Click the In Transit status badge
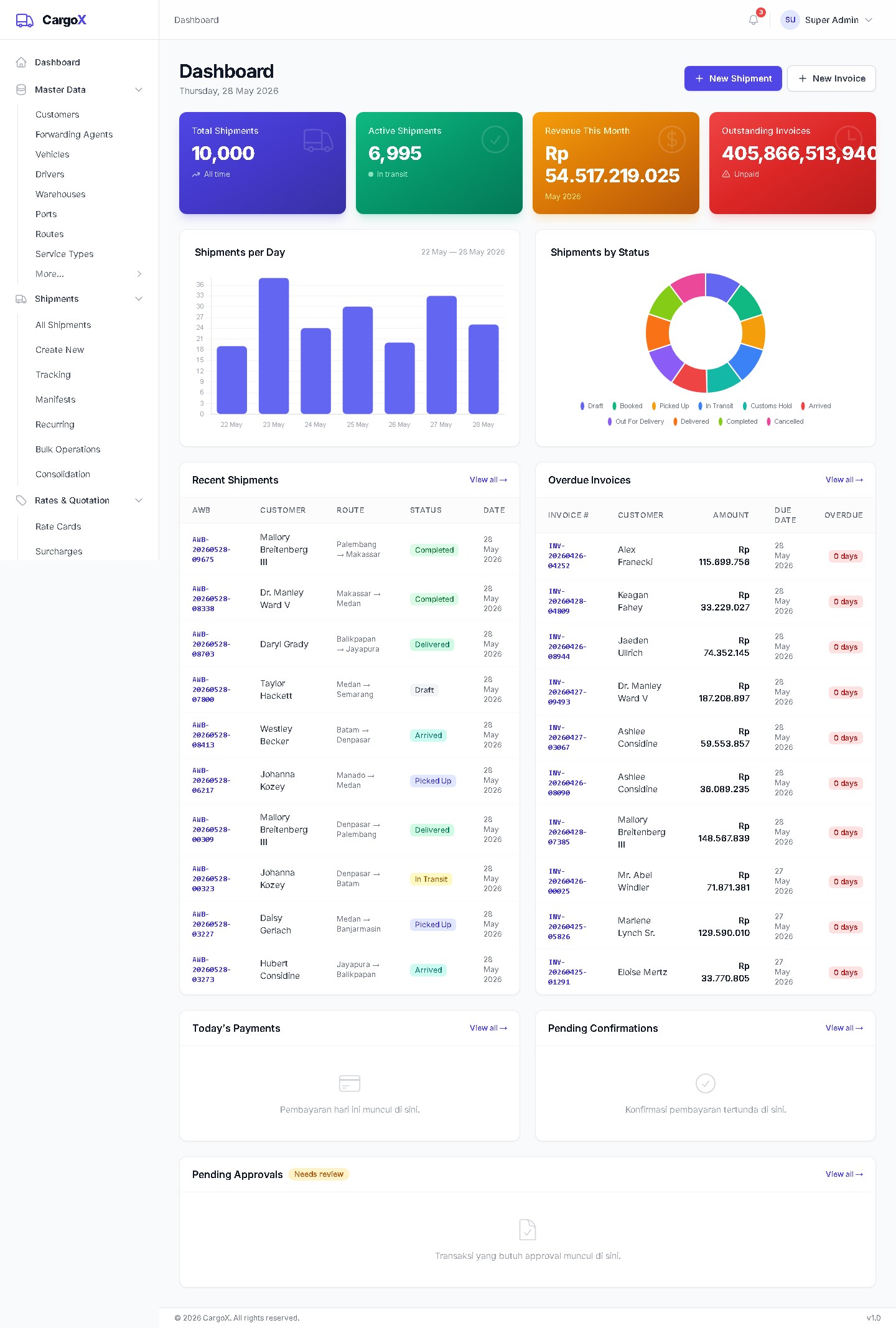 click(431, 879)
